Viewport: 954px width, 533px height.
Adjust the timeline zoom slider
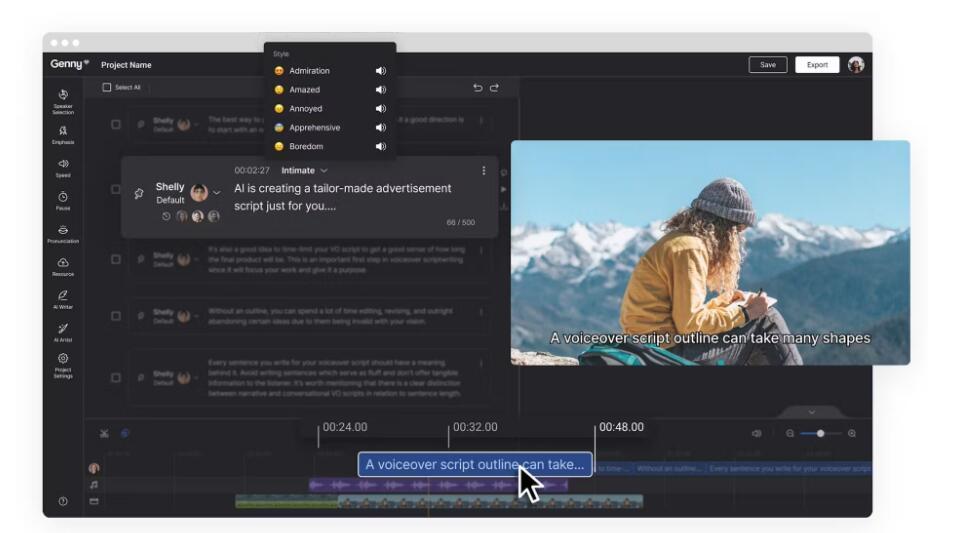[821, 433]
